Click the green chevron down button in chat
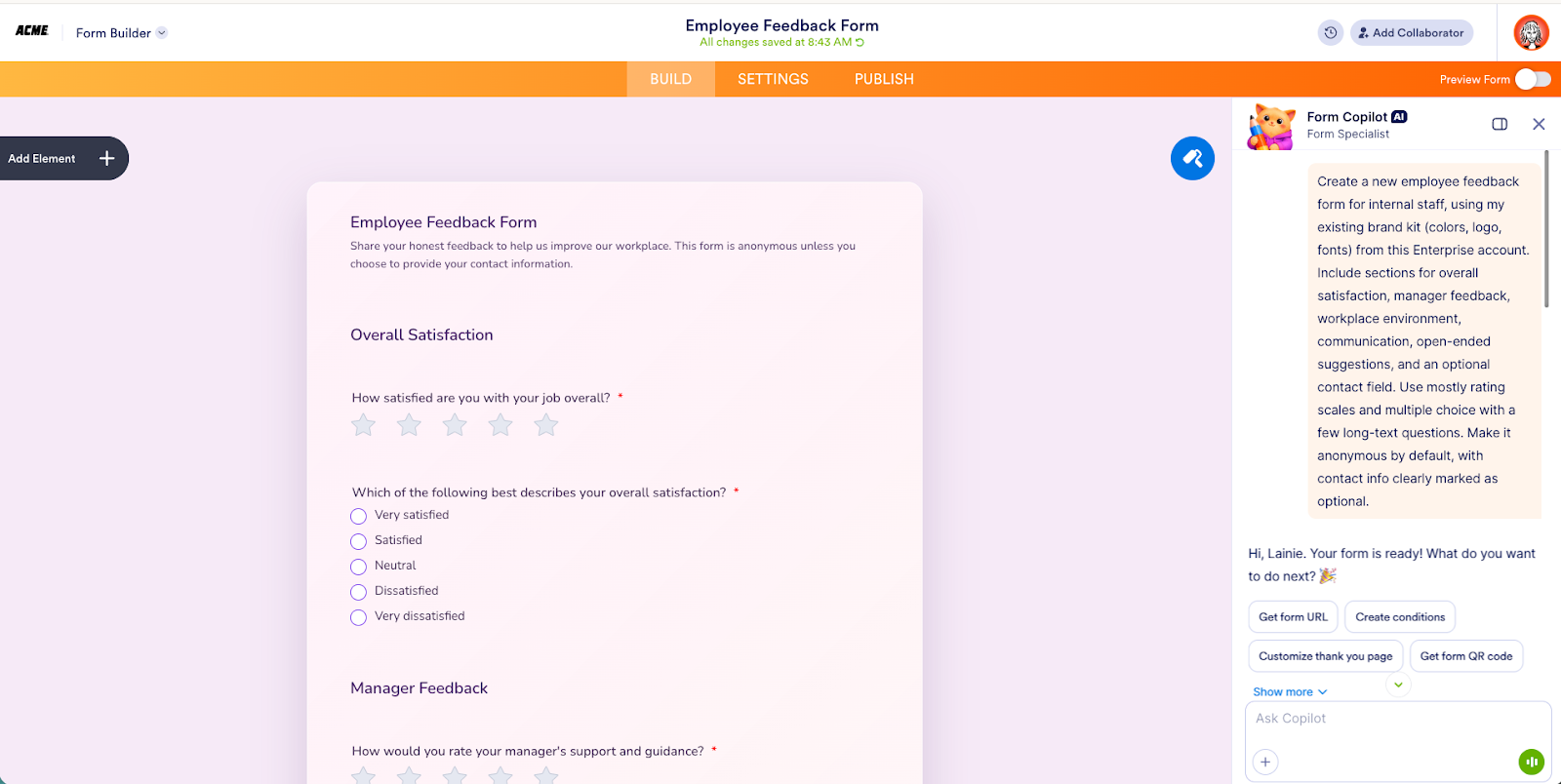 [1398, 685]
